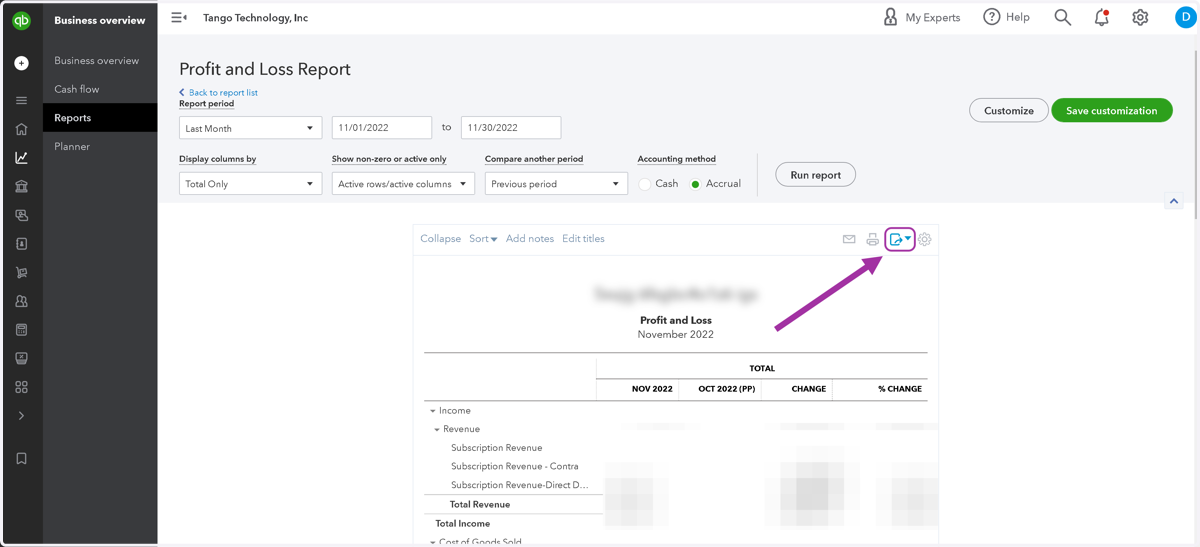Open the people icon in sidebar
Image resolution: width=1200 pixels, height=547 pixels.
click(21, 301)
